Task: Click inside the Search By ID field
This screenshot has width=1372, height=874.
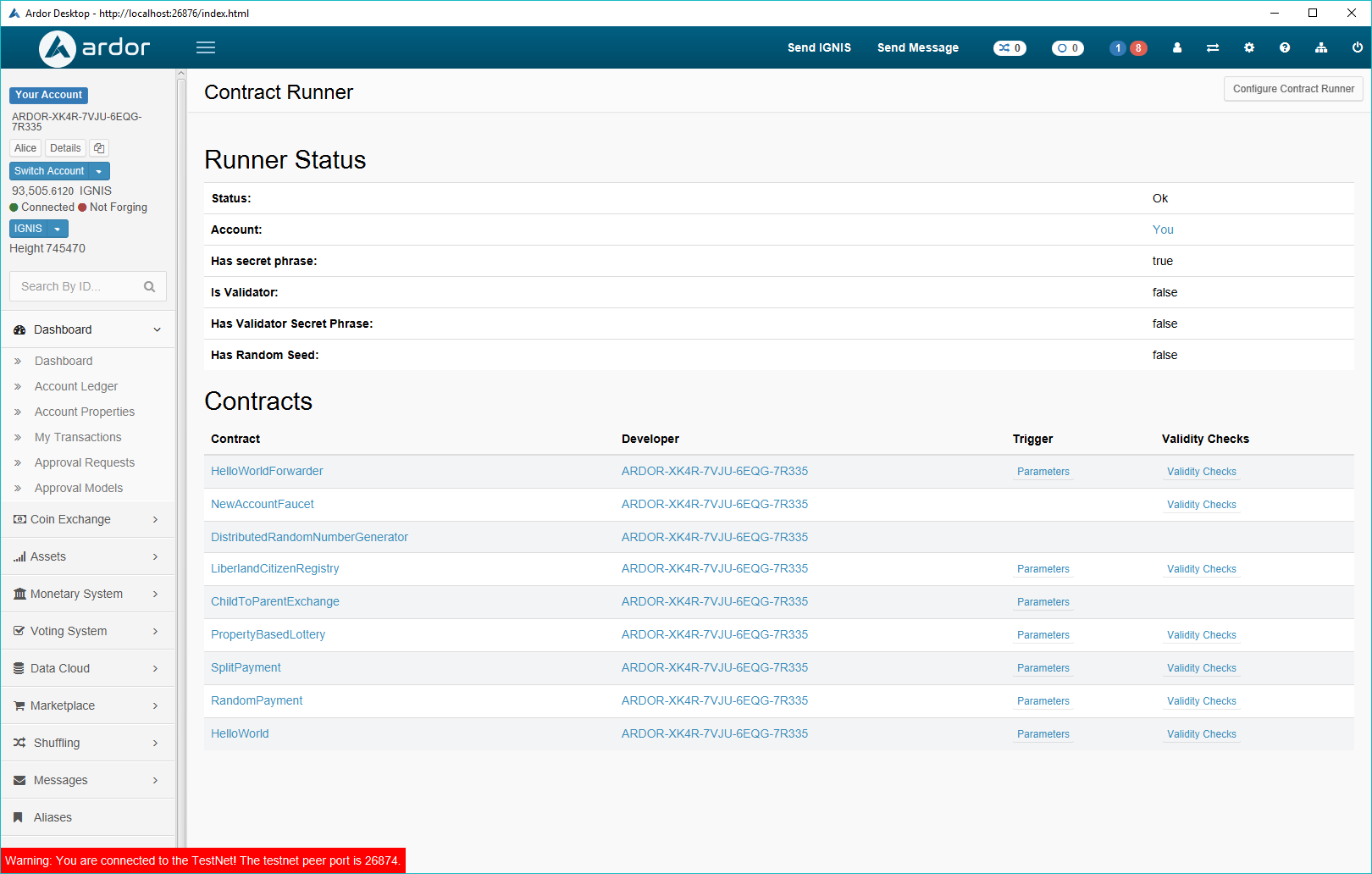Action: click(x=76, y=286)
